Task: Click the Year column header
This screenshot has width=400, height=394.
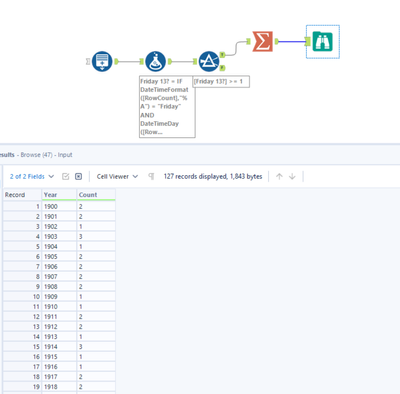Action: tap(59, 195)
